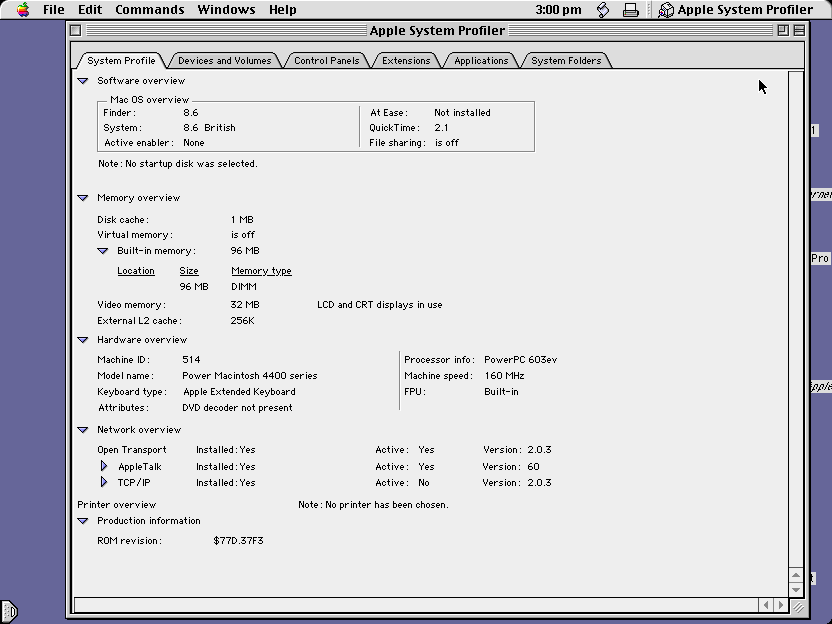Expand the TCP/IP details
Viewport: 832px width, 624px height.
(x=104, y=482)
